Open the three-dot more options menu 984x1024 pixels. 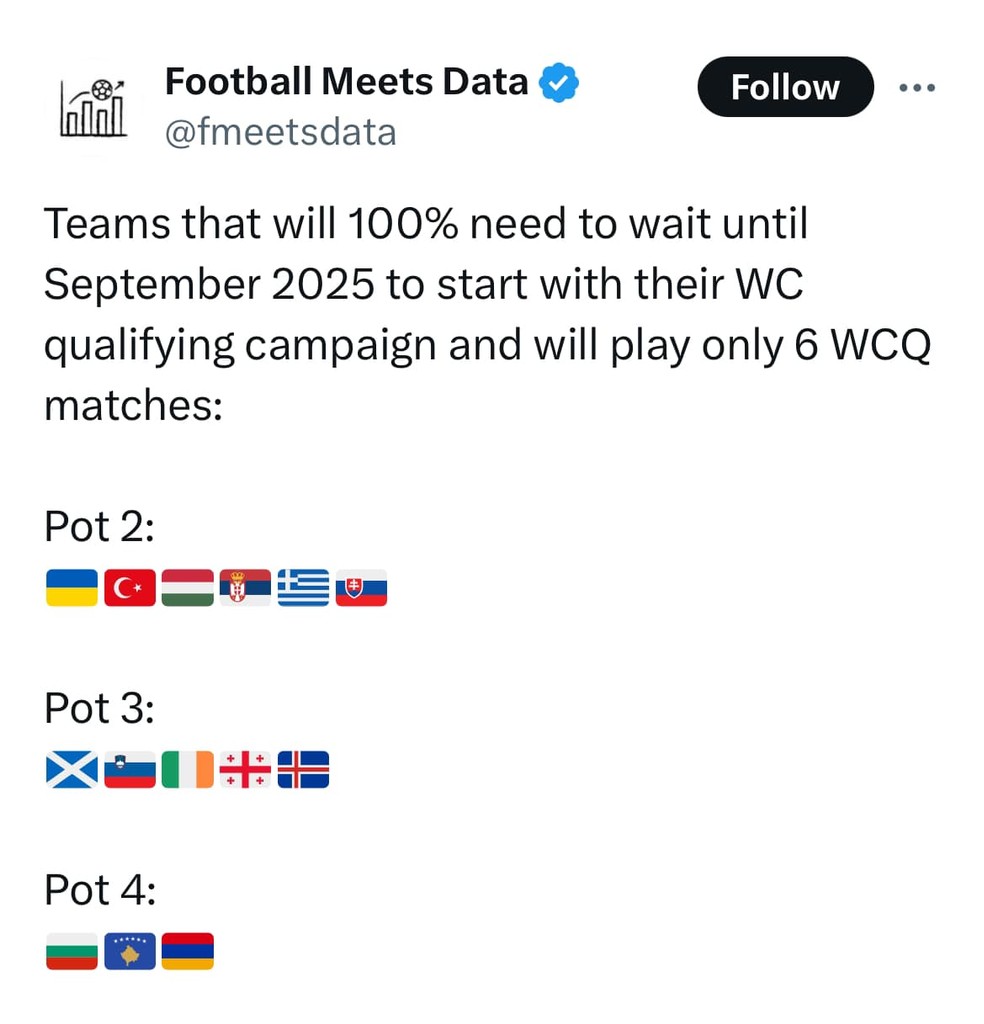[x=916, y=88]
